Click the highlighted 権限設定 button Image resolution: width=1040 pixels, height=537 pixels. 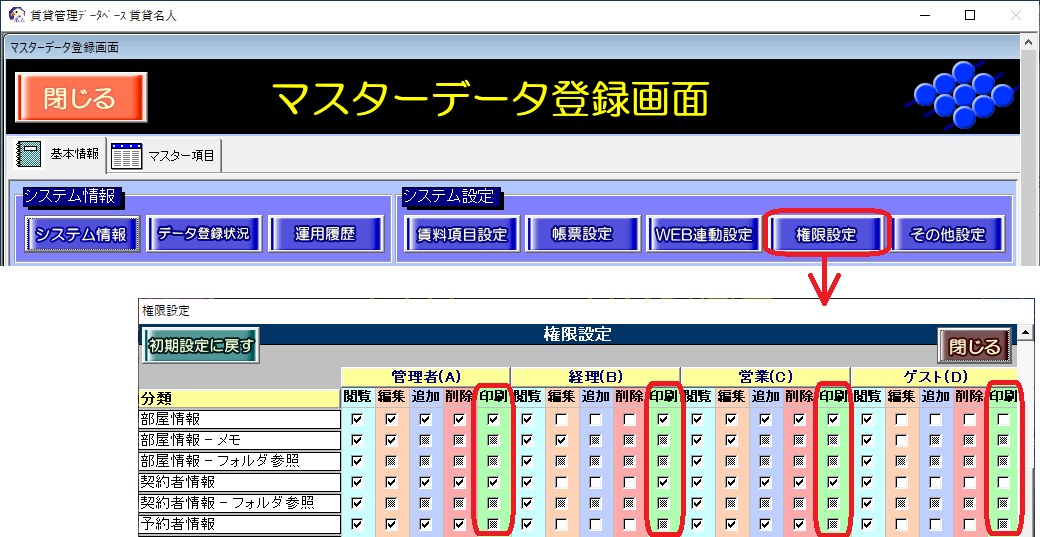[x=825, y=235]
